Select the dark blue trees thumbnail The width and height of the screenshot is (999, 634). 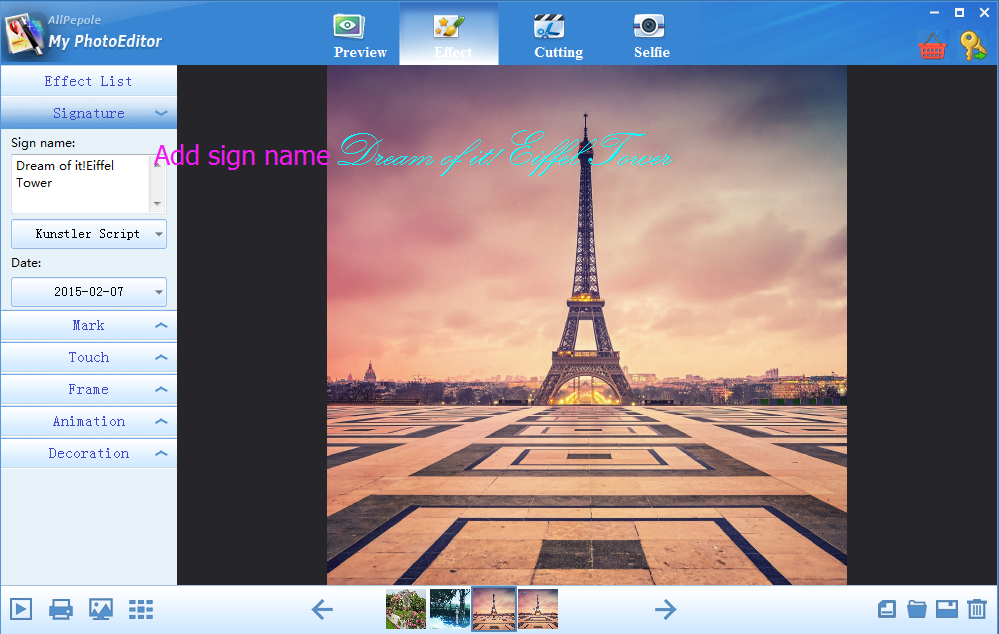tap(450, 609)
